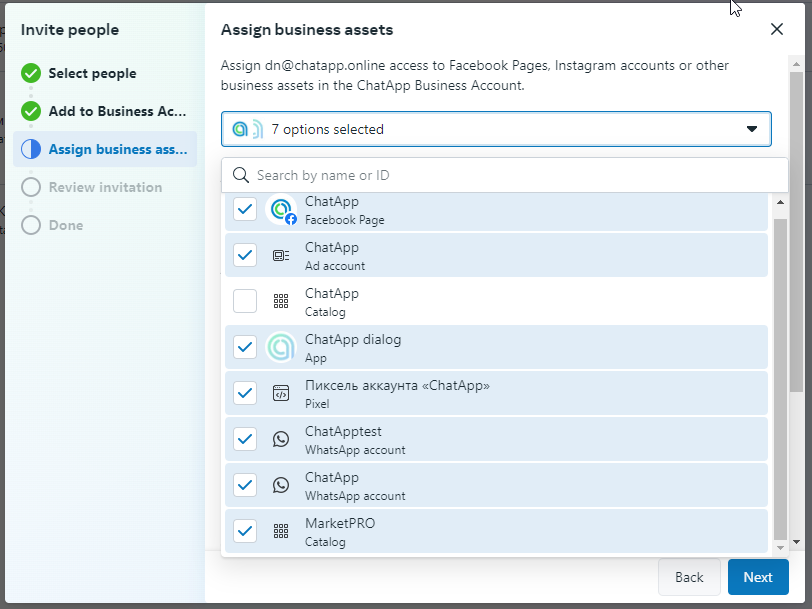Check the unchecked ChatApp Catalog checkbox
Viewport: 812px width, 609px height.
[x=245, y=301]
